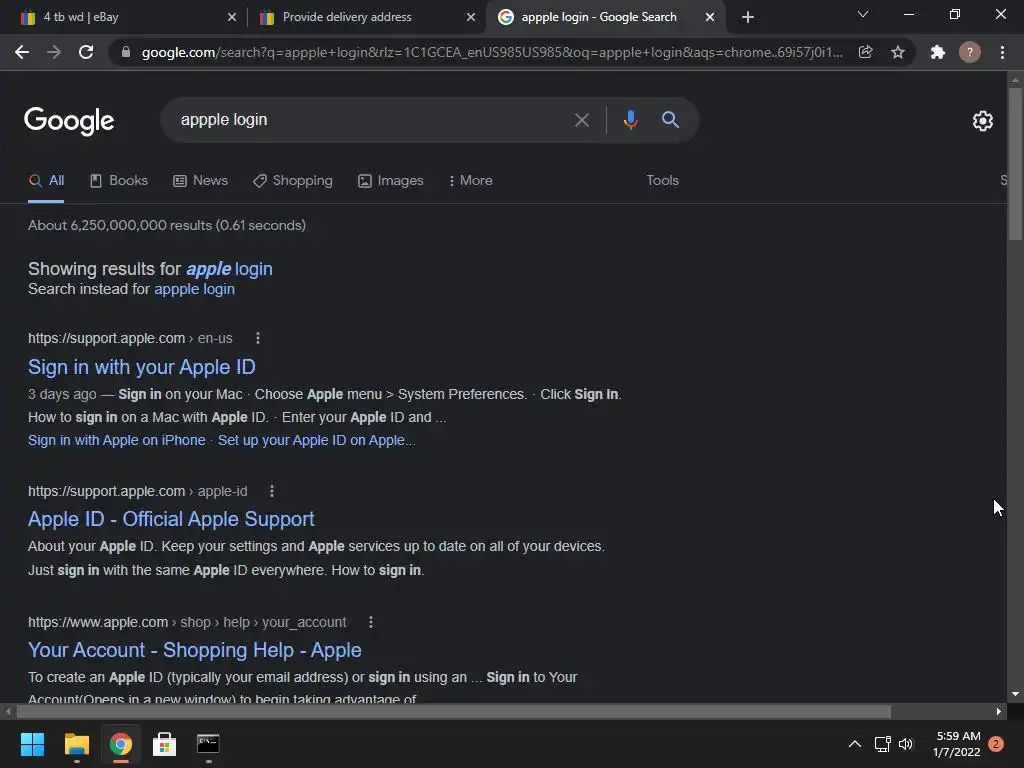Open the Extensions puzzle icon
1024x768 pixels.
[x=938, y=52]
